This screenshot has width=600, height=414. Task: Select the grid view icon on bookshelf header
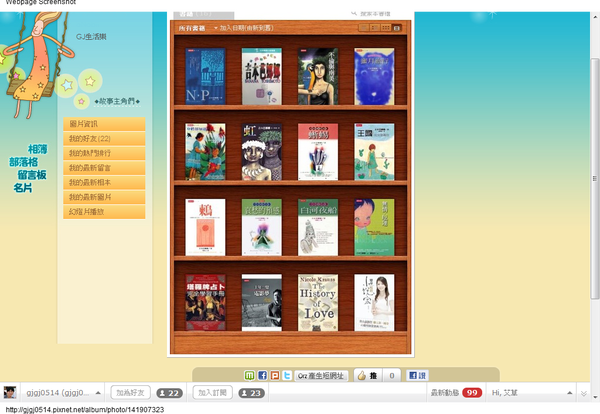tap(386, 28)
